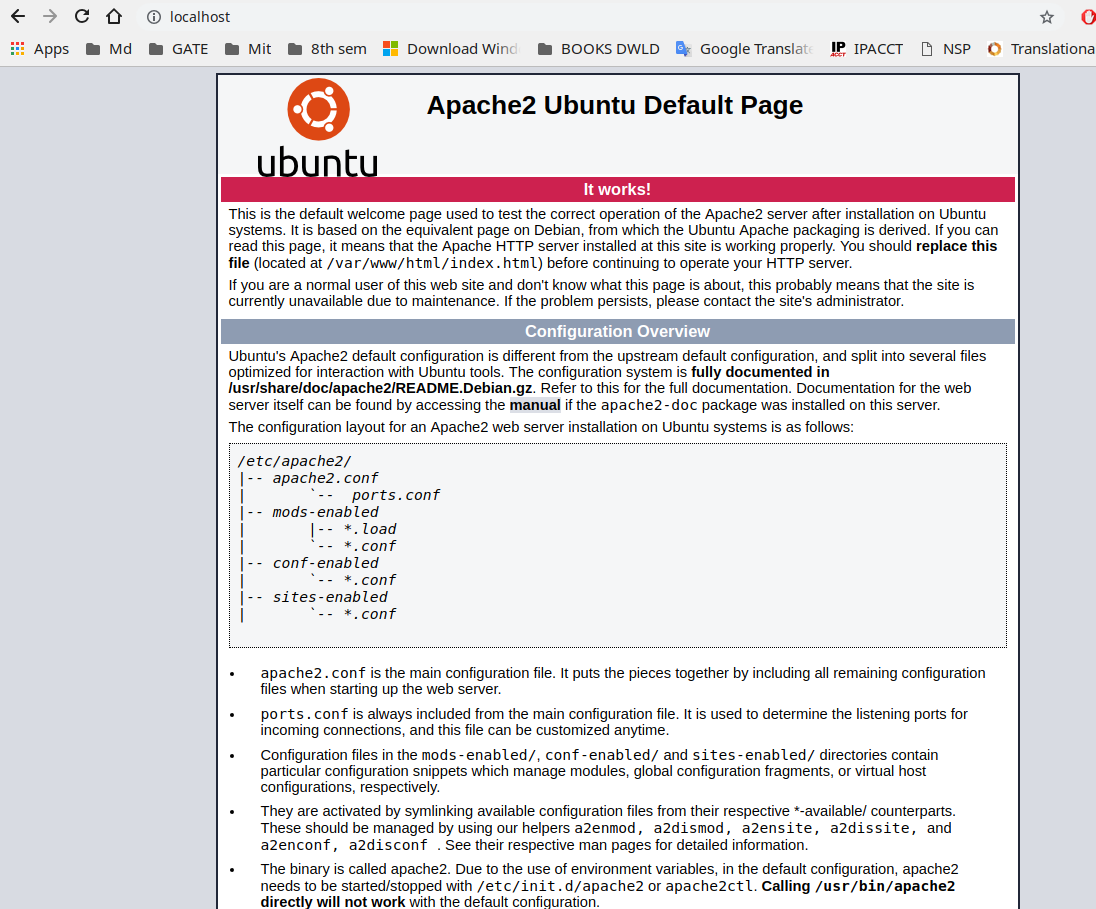Open the IPACCT bookmark

(x=867, y=49)
